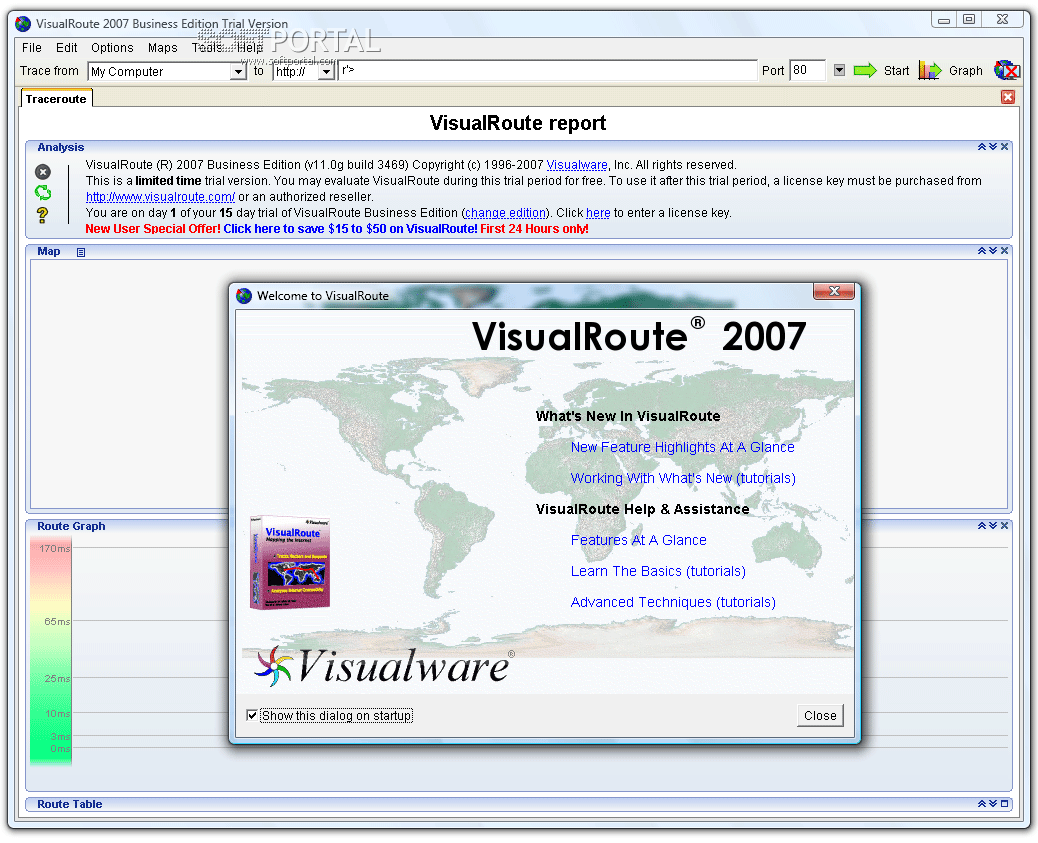
Task: Open Learn The Basics tutorials link
Action: pos(658,571)
